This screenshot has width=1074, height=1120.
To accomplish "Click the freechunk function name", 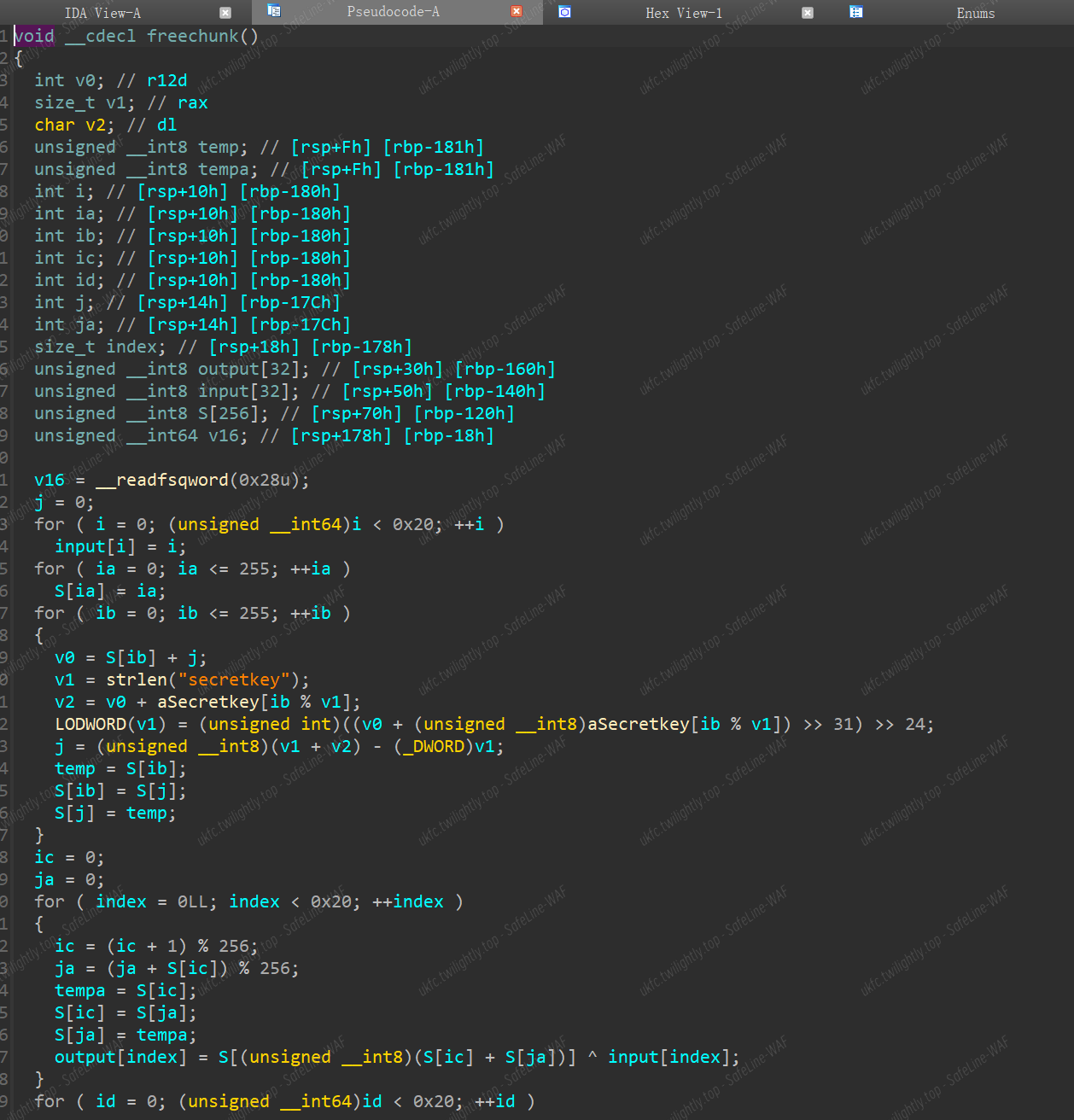I will pos(192,36).
